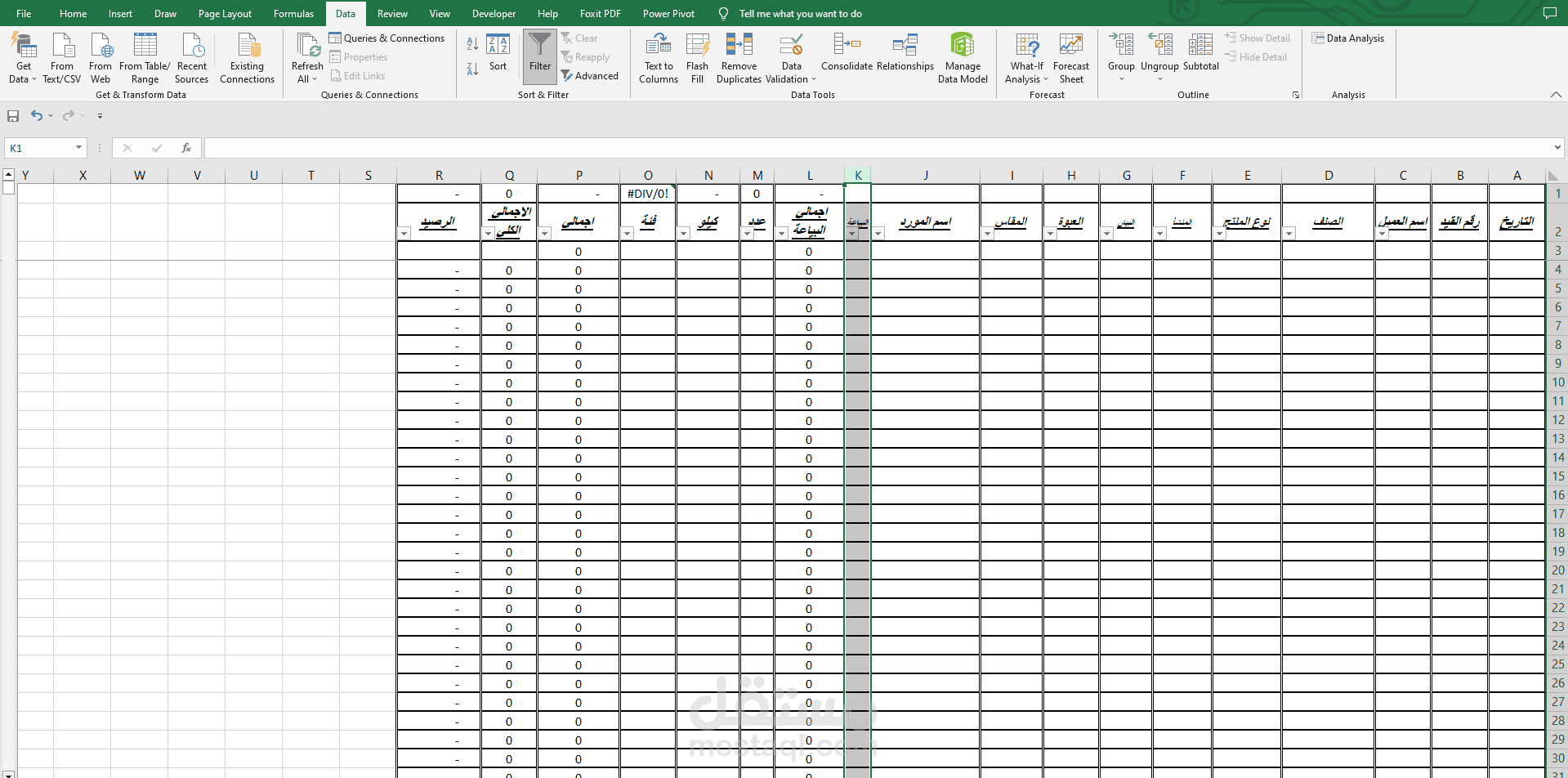Expand the What-If Analysis menu
The image size is (1568, 778).
[1027, 58]
